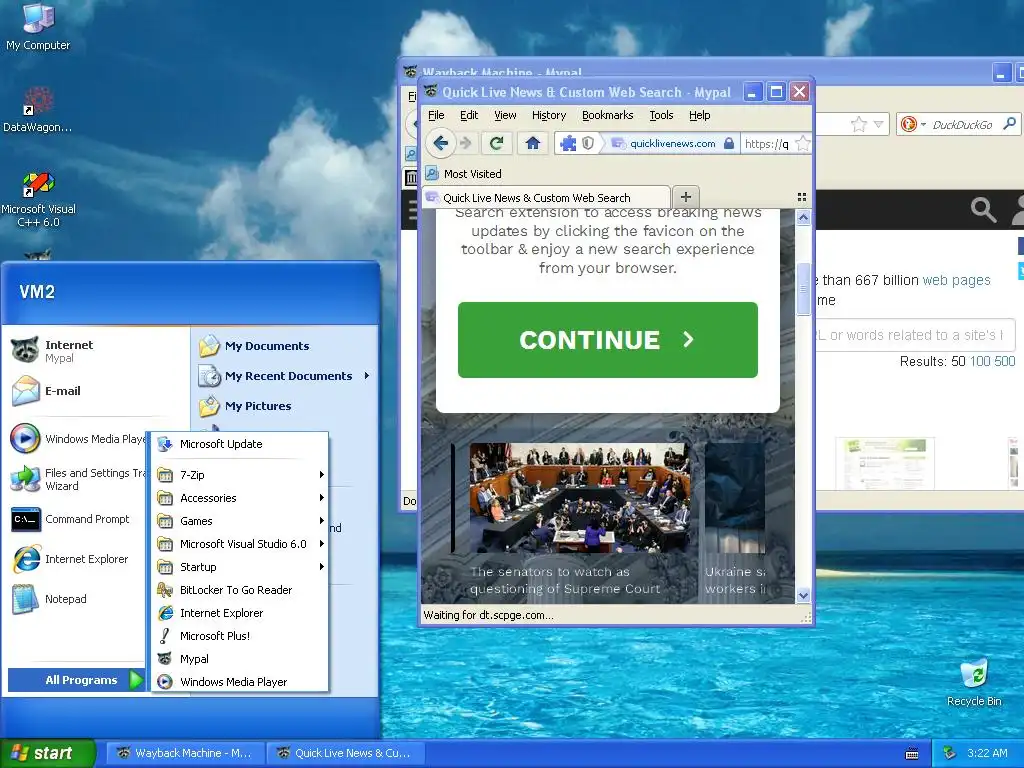Open search engine dropdown next to DuckDuckGo icon
The image size is (1024, 768).
pos(923,124)
